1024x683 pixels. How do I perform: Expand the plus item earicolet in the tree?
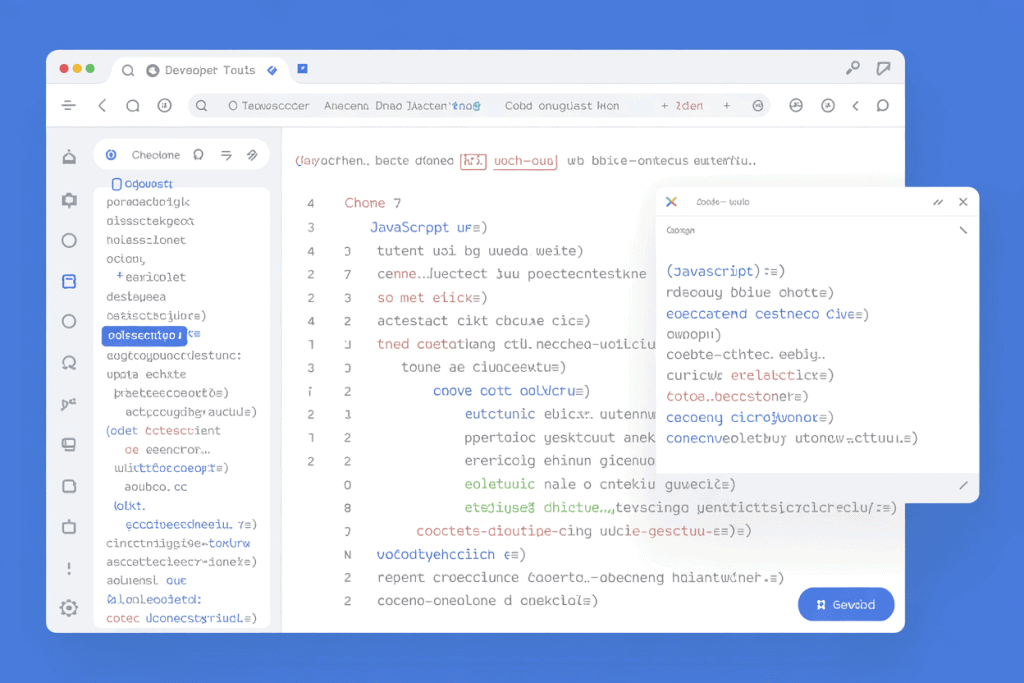[120, 275]
